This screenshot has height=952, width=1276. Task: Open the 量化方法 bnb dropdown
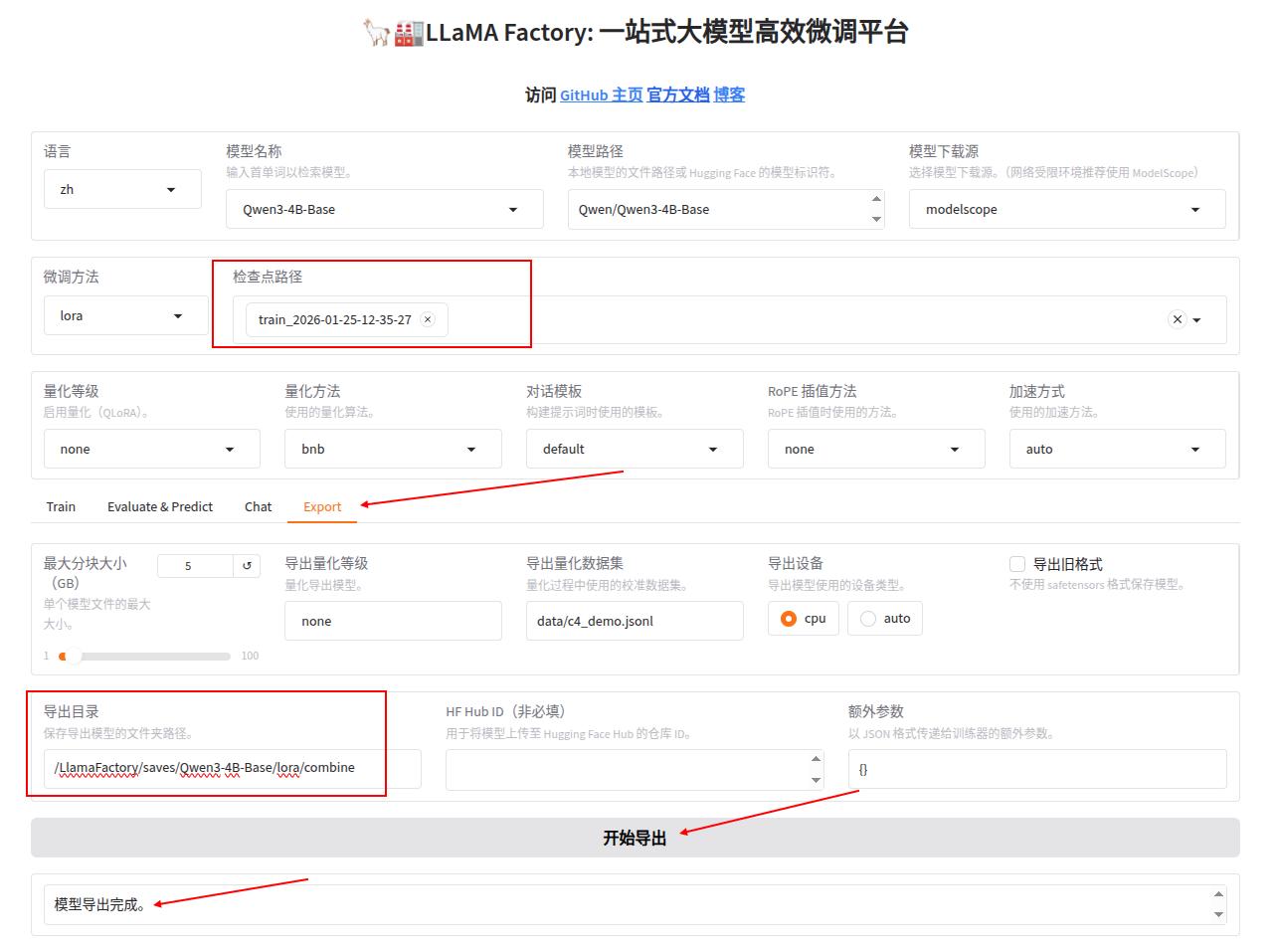pyautogui.click(x=393, y=449)
